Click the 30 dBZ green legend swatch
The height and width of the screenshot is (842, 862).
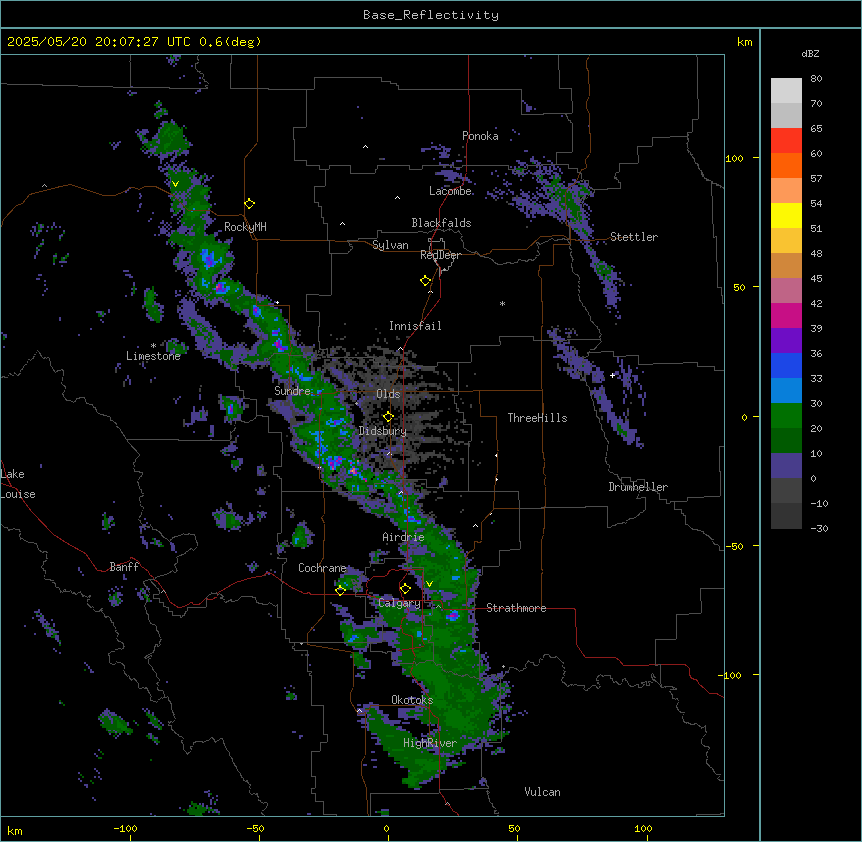(x=786, y=416)
